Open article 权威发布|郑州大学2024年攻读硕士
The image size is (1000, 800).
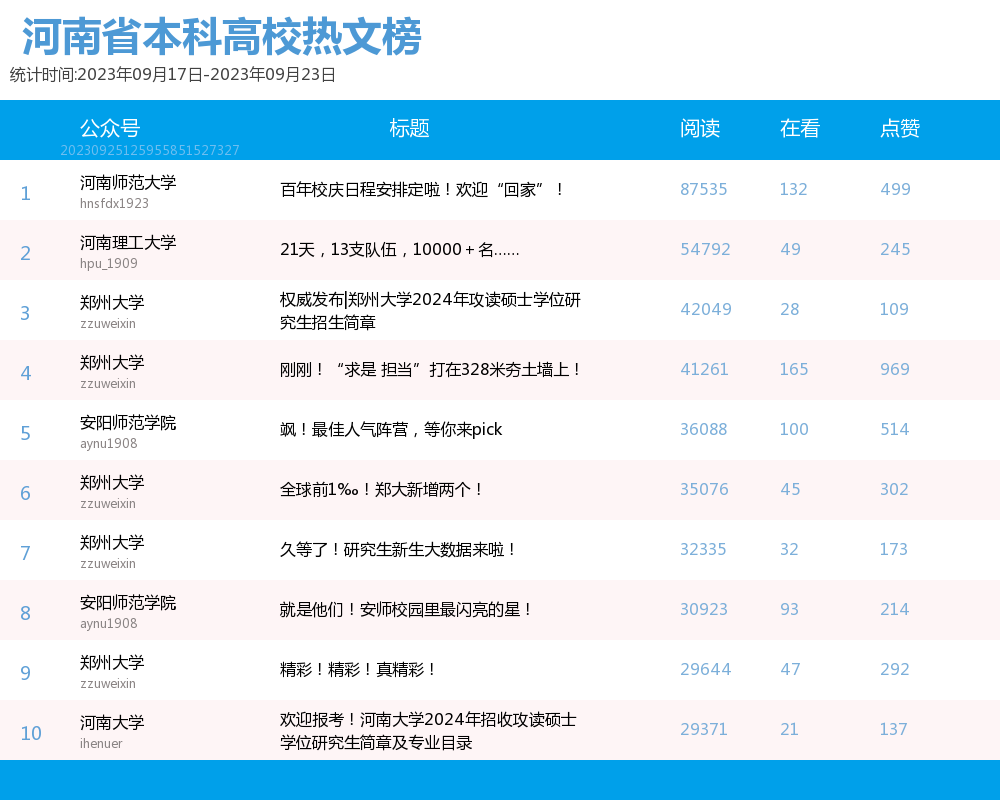430,311
